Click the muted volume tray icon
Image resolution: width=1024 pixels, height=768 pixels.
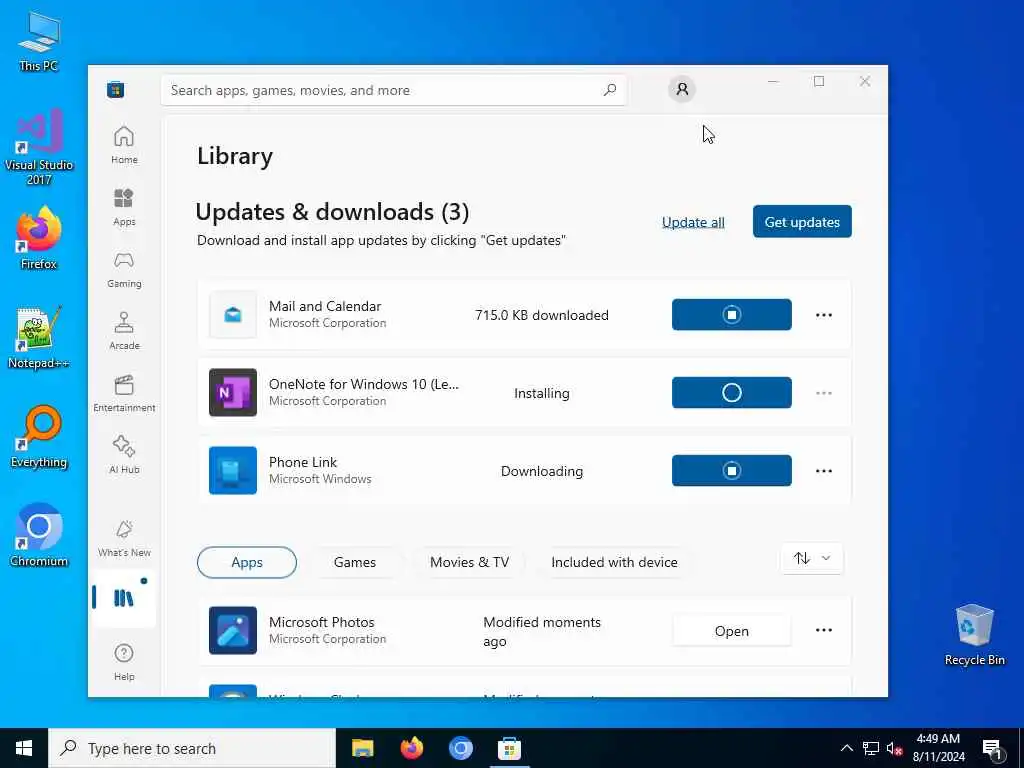click(895, 748)
